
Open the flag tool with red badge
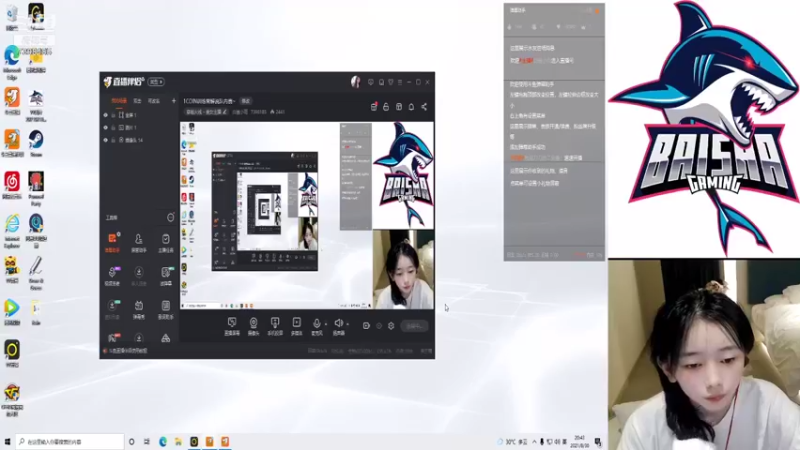113,338
